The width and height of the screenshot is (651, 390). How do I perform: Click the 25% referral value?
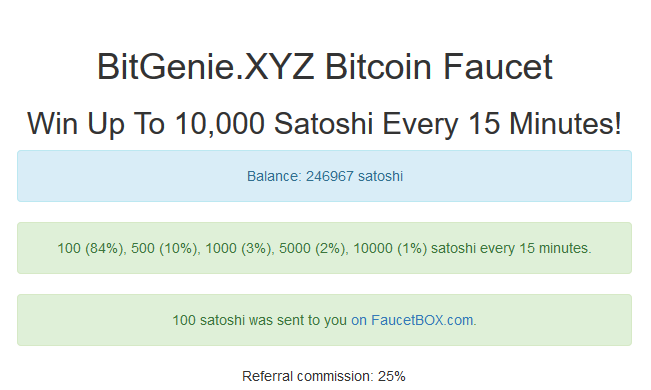point(392,376)
